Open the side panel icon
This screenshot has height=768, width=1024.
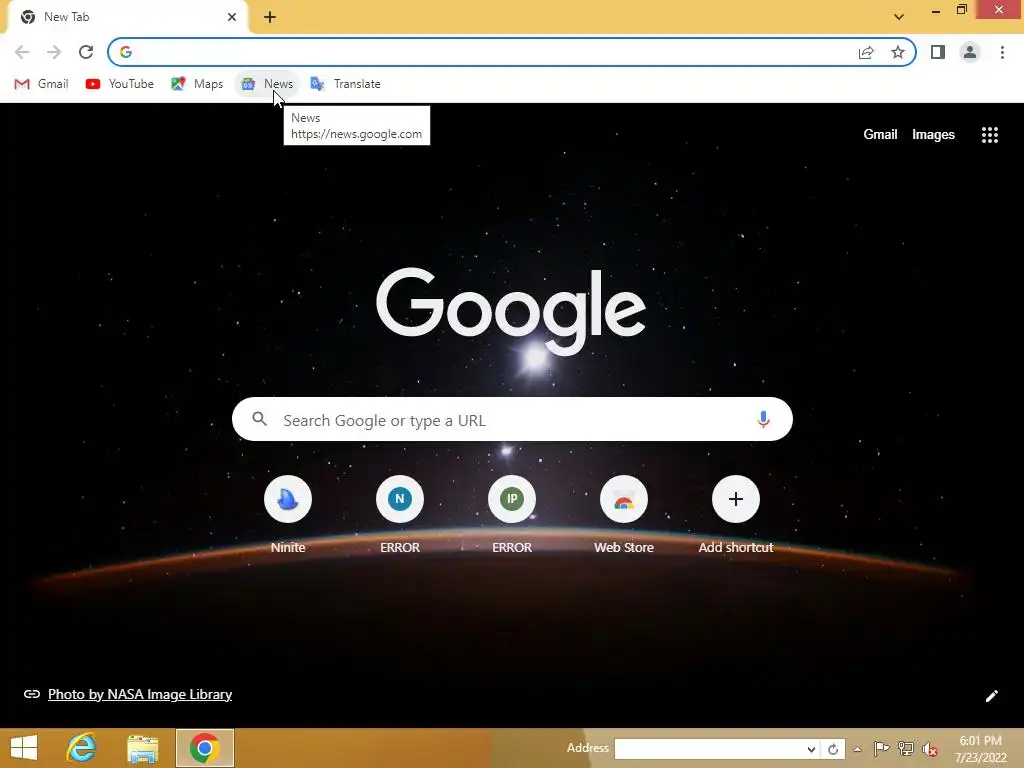pos(938,52)
